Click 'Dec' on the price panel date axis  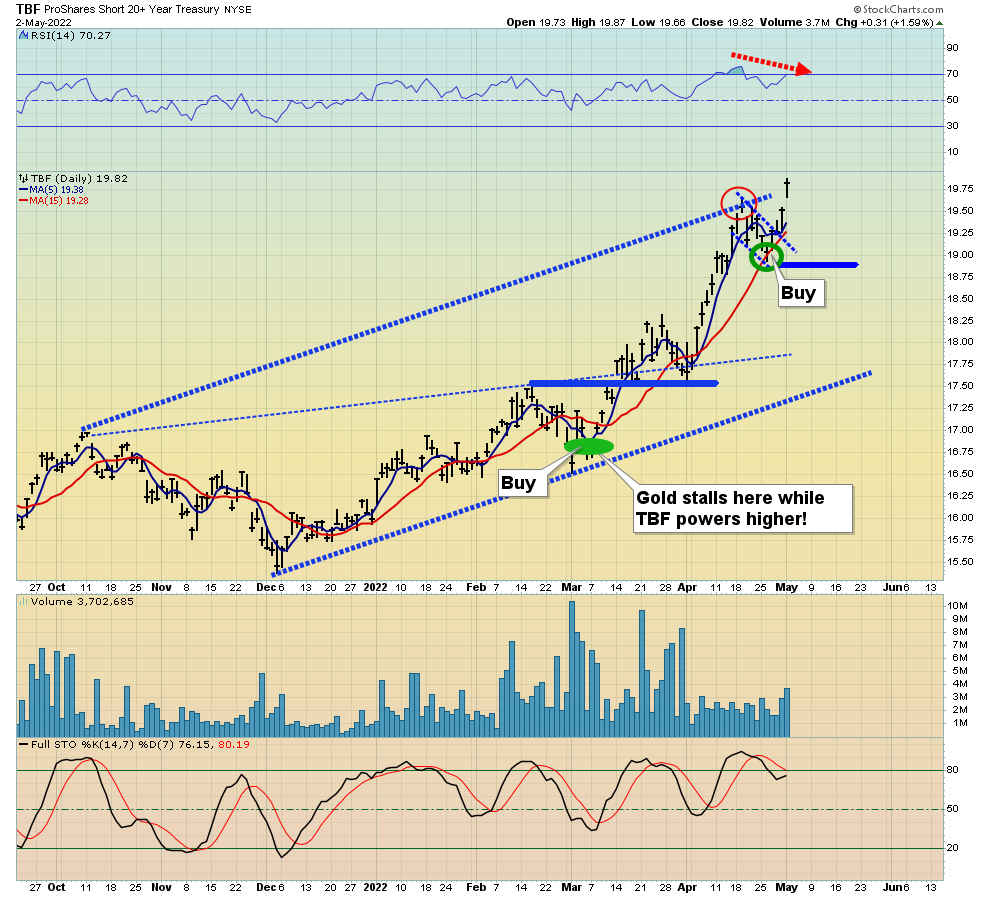point(266,587)
